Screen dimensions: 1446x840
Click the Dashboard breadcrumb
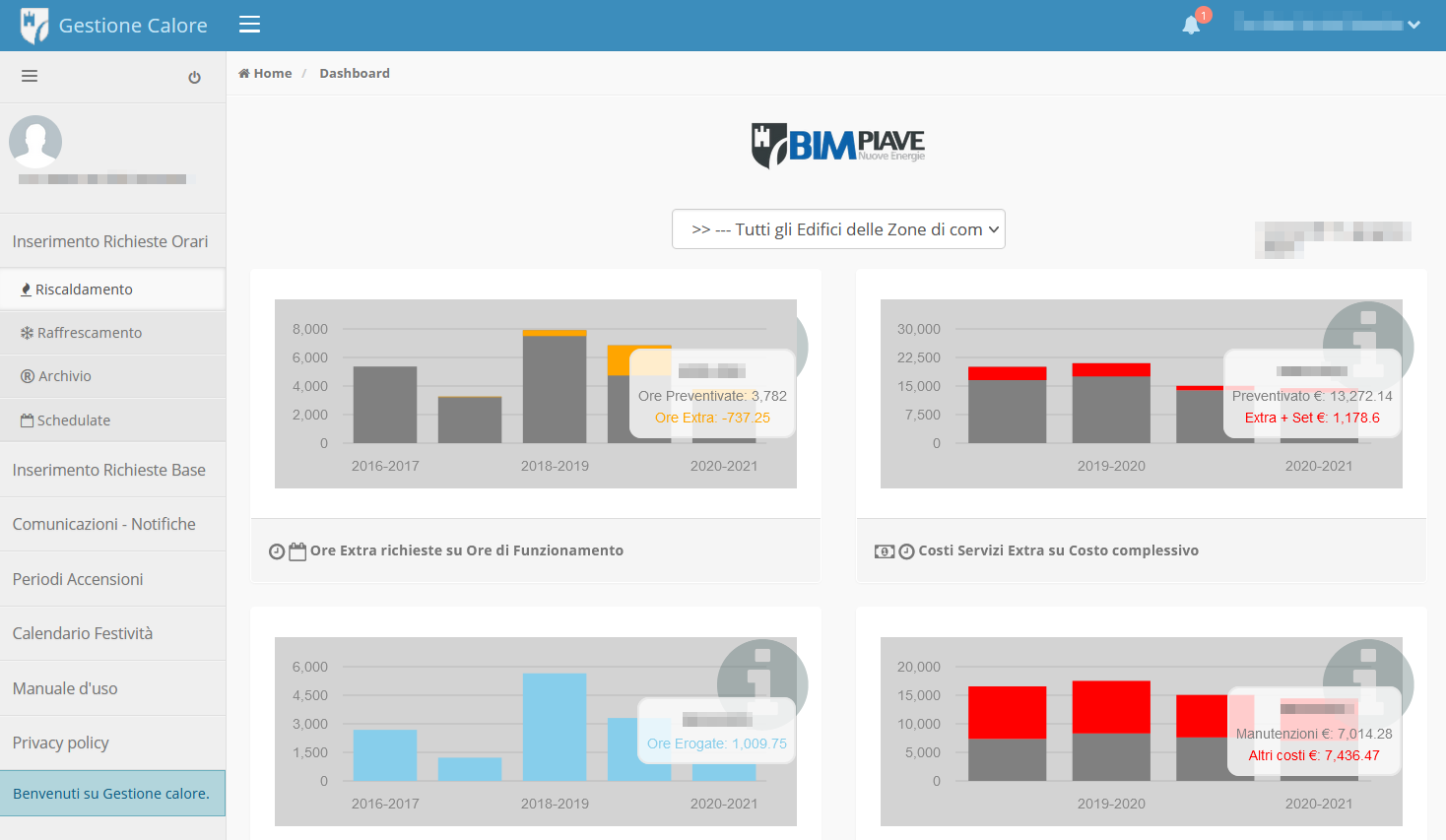point(355,73)
